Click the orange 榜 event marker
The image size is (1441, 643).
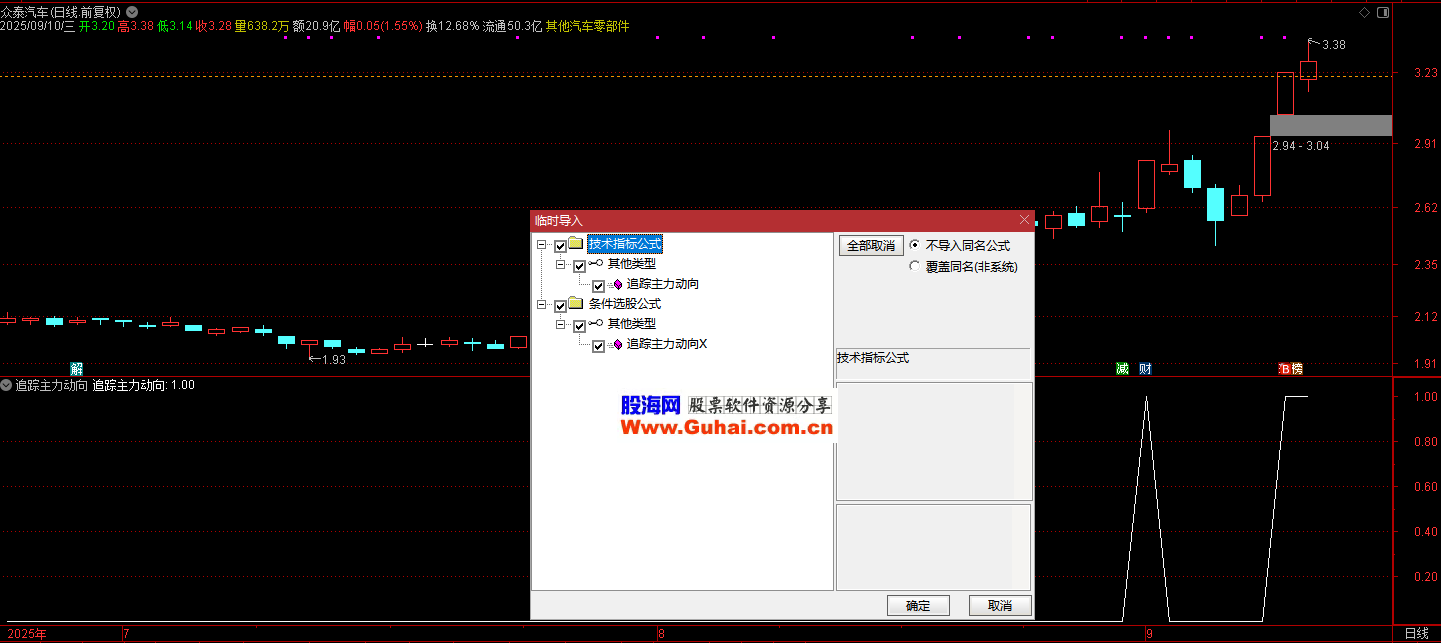click(x=1297, y=368)
